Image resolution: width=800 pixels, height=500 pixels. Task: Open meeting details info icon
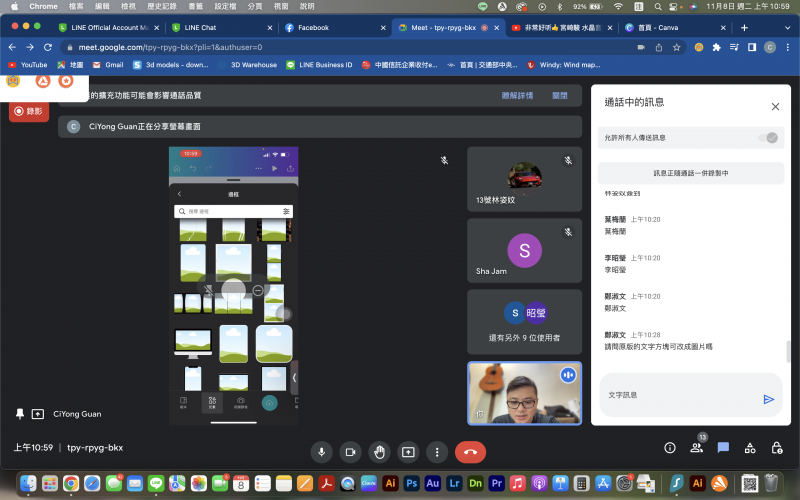(x=670, y=448)
